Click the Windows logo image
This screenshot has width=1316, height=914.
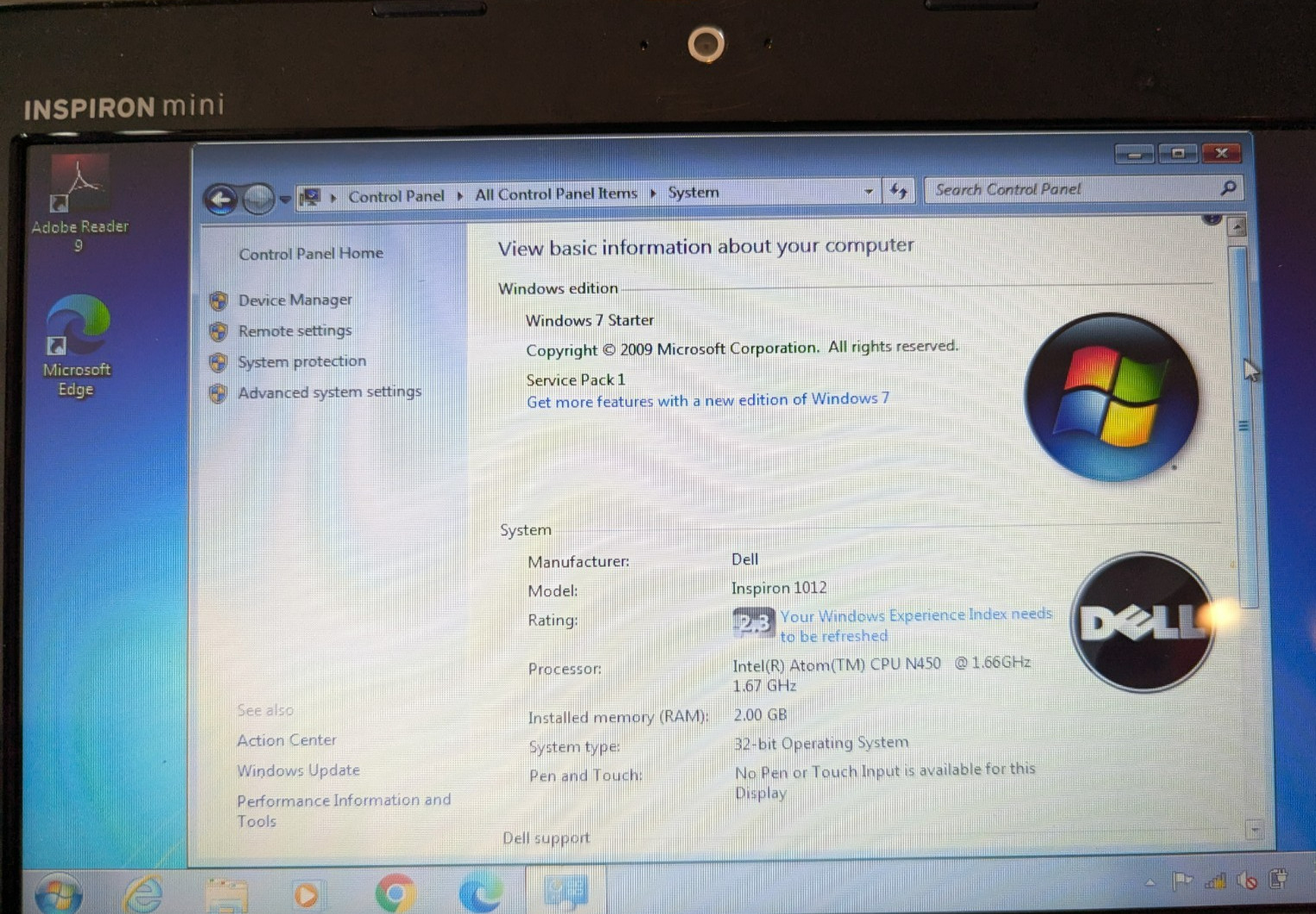click(1111, 397)
